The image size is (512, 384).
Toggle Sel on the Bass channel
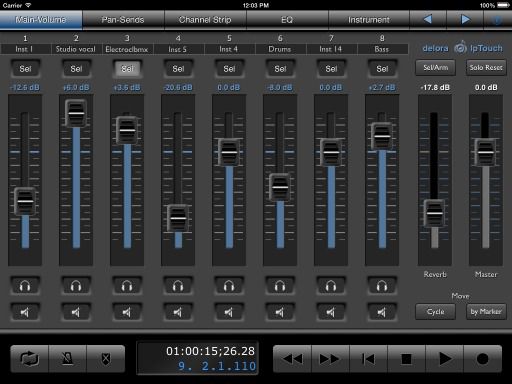point(382,69)
